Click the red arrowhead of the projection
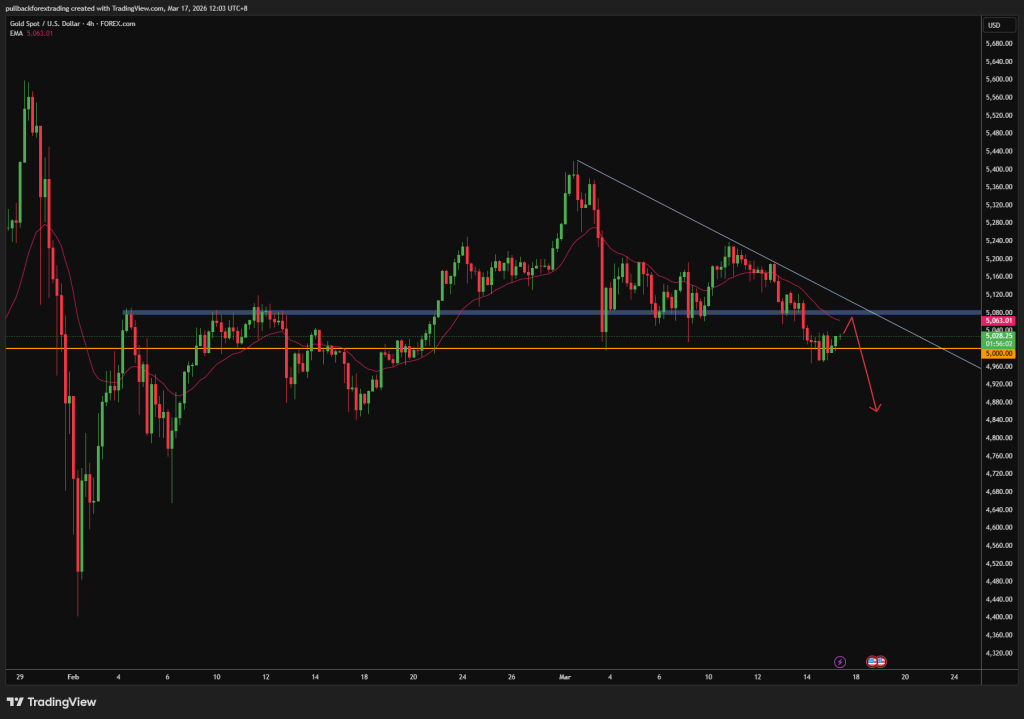The image size is (1024, 719). click(x=876, y=407)
